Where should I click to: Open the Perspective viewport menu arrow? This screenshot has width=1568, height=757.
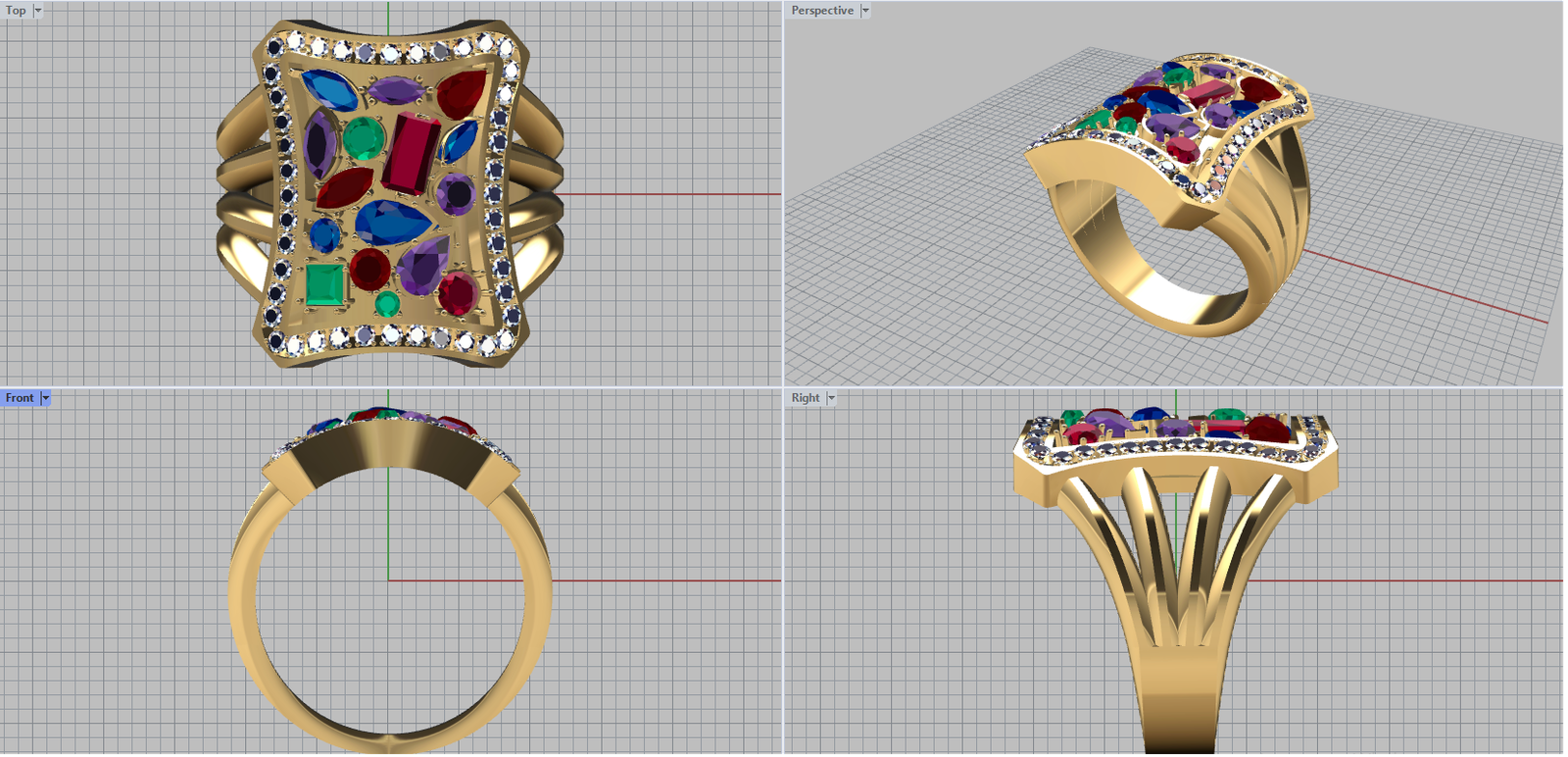click(865, 11)
